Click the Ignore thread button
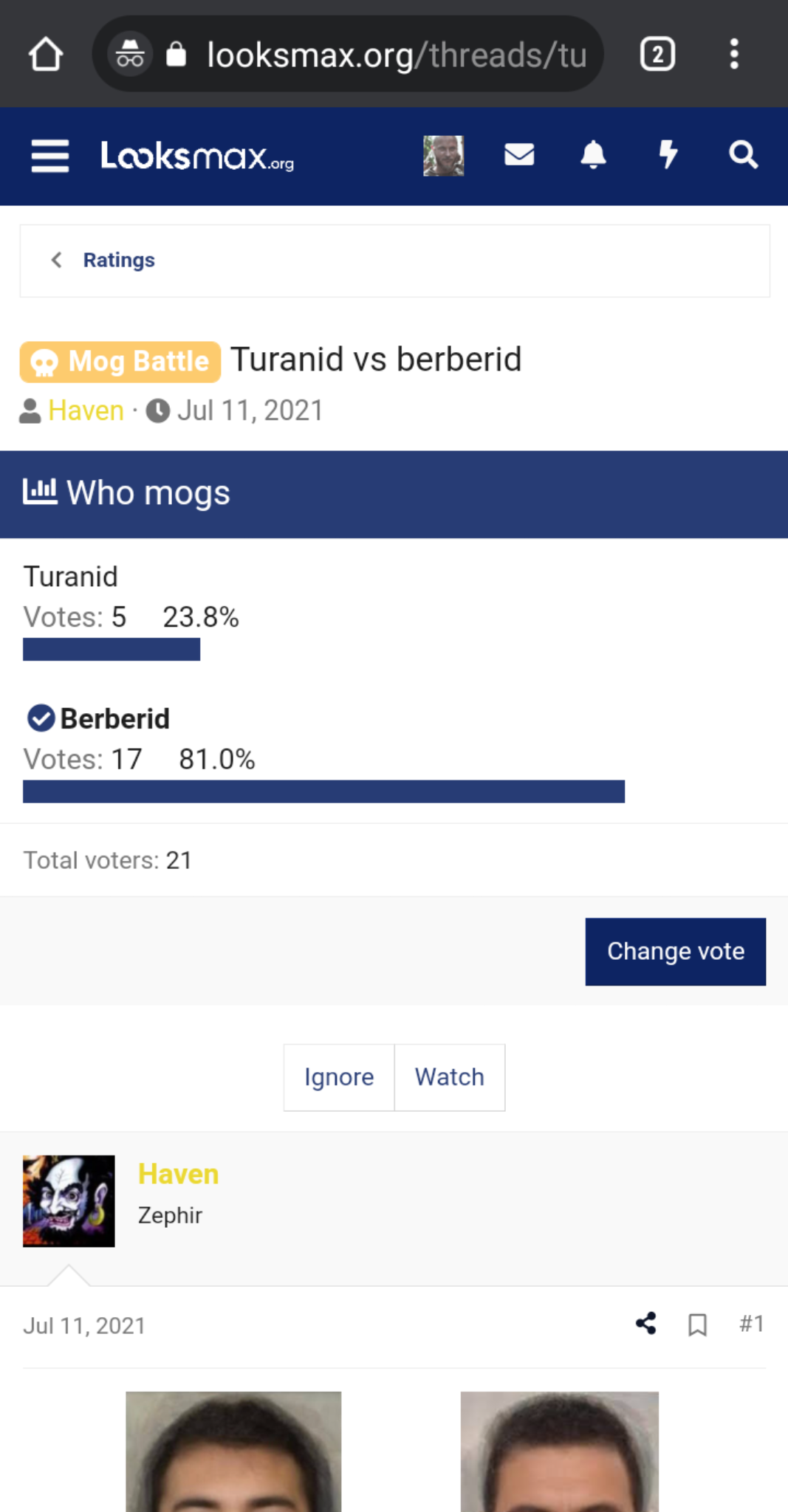Image resolution: width=788 pixels, height=1512 pixels. click(x=339, y=1077)
